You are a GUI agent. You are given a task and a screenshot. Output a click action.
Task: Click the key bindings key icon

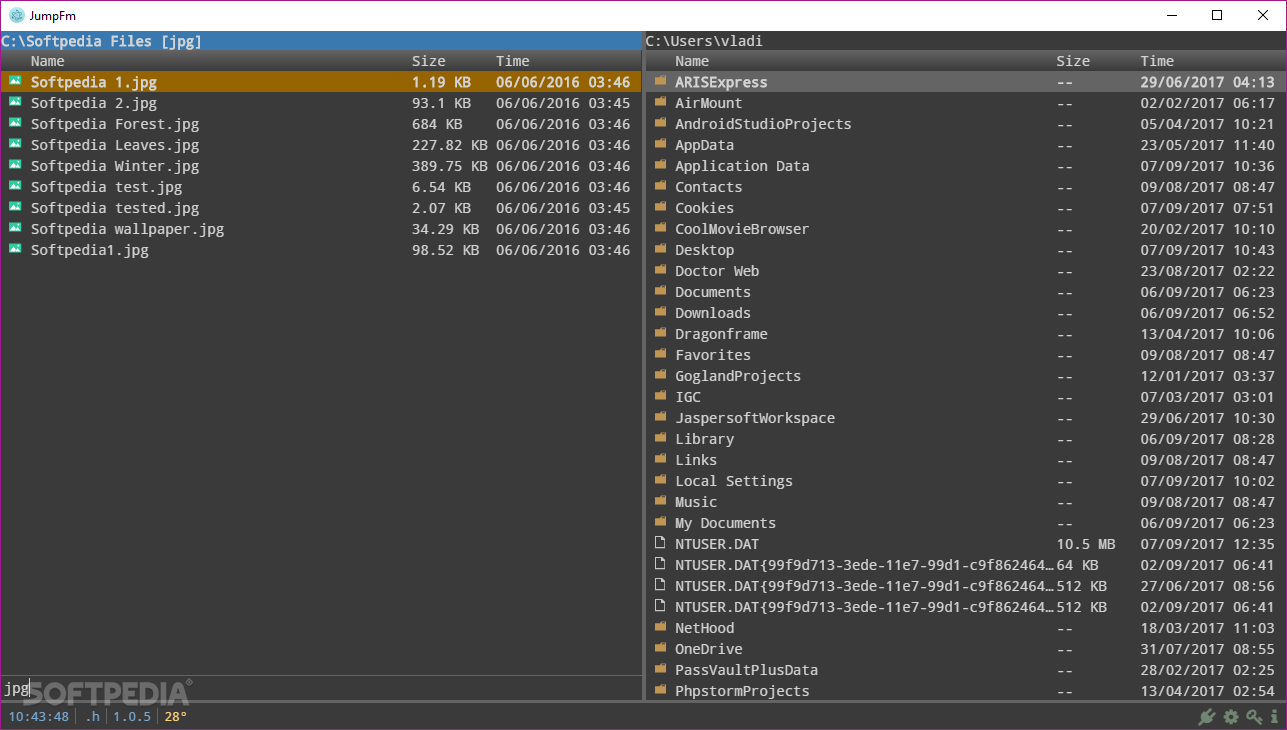pos(1254,716)
